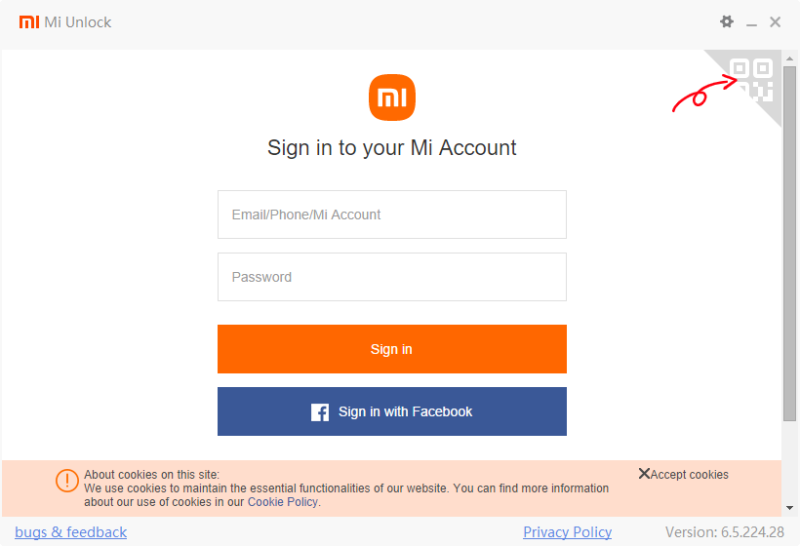Switch to QR code sign-in
Screen dimensions: 800x546
(752, 79)
